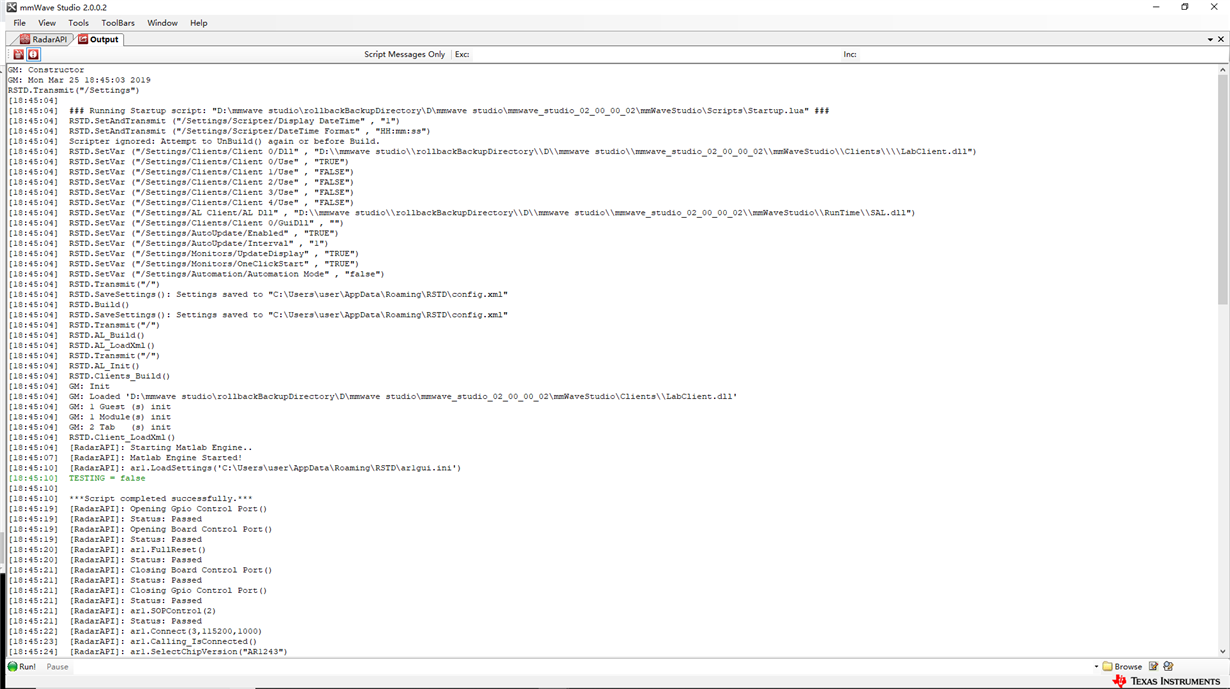Click the script search/edit icon beside Browse
This screenshot has height=689, width=1230.
click(x=1168, y=666)
